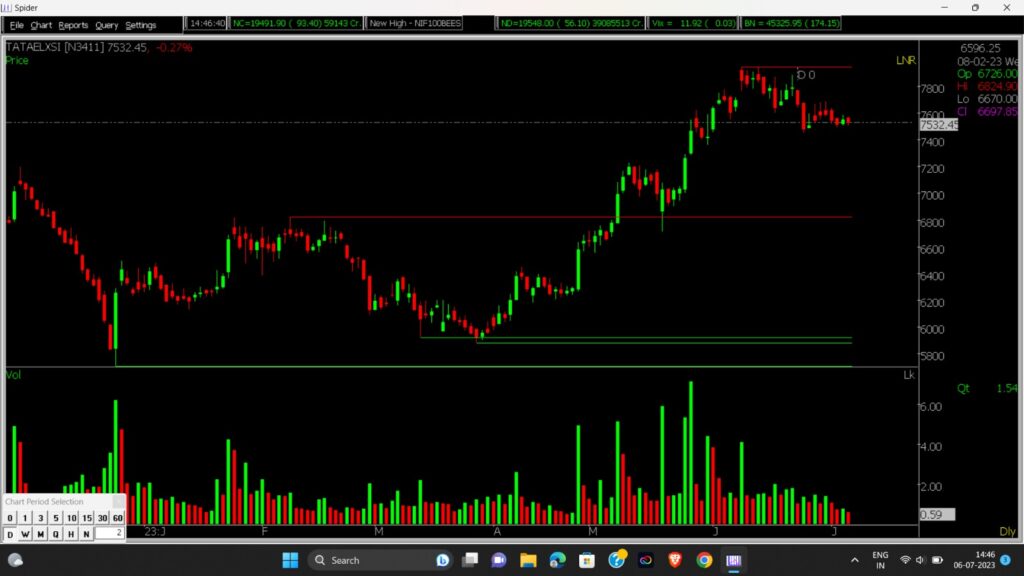Select the 5 minute chart period
This screenshot has height=576, width=1024.
pos(56,518)
